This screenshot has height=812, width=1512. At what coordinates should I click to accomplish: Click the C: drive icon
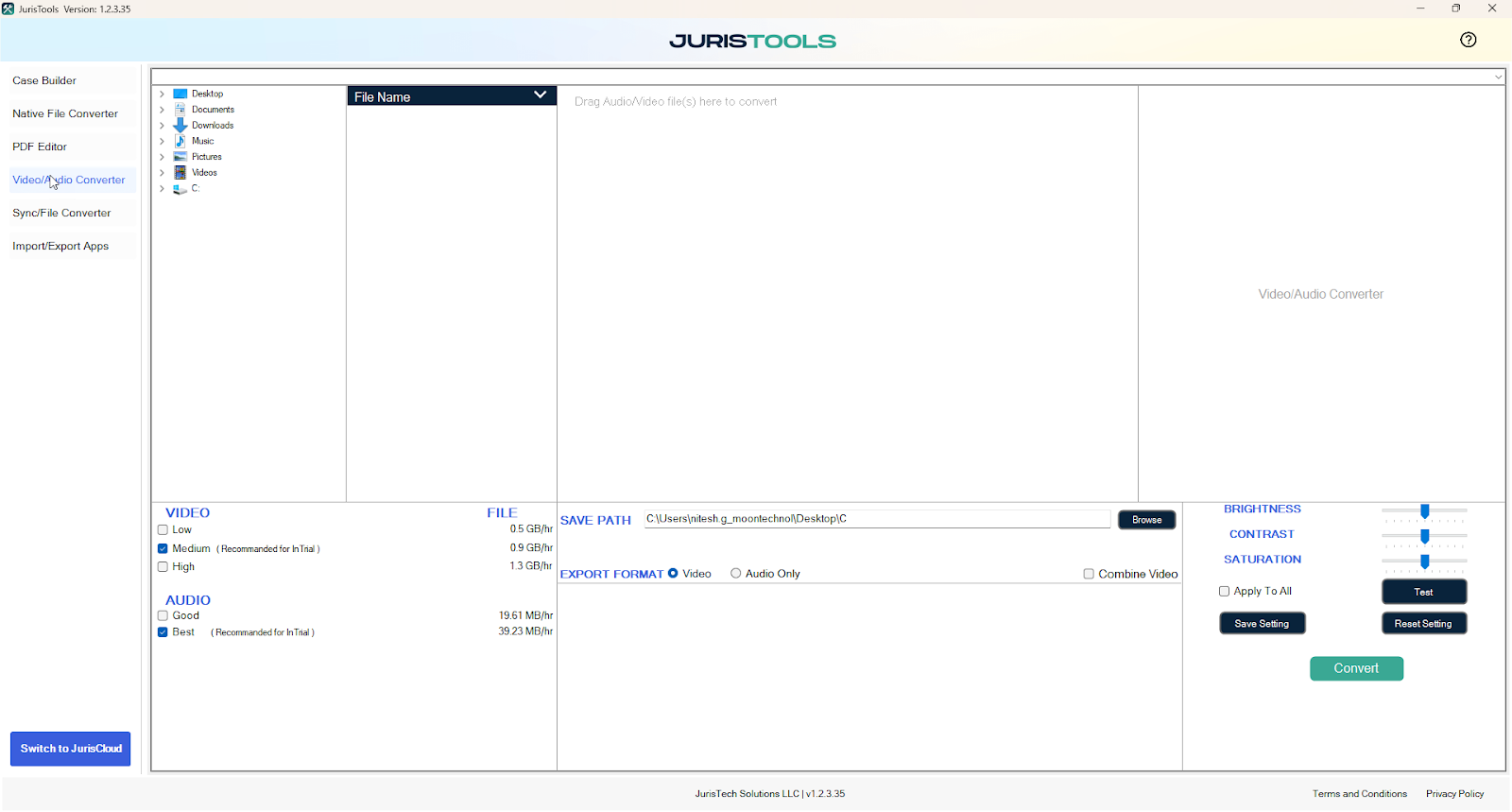point(180,189)
